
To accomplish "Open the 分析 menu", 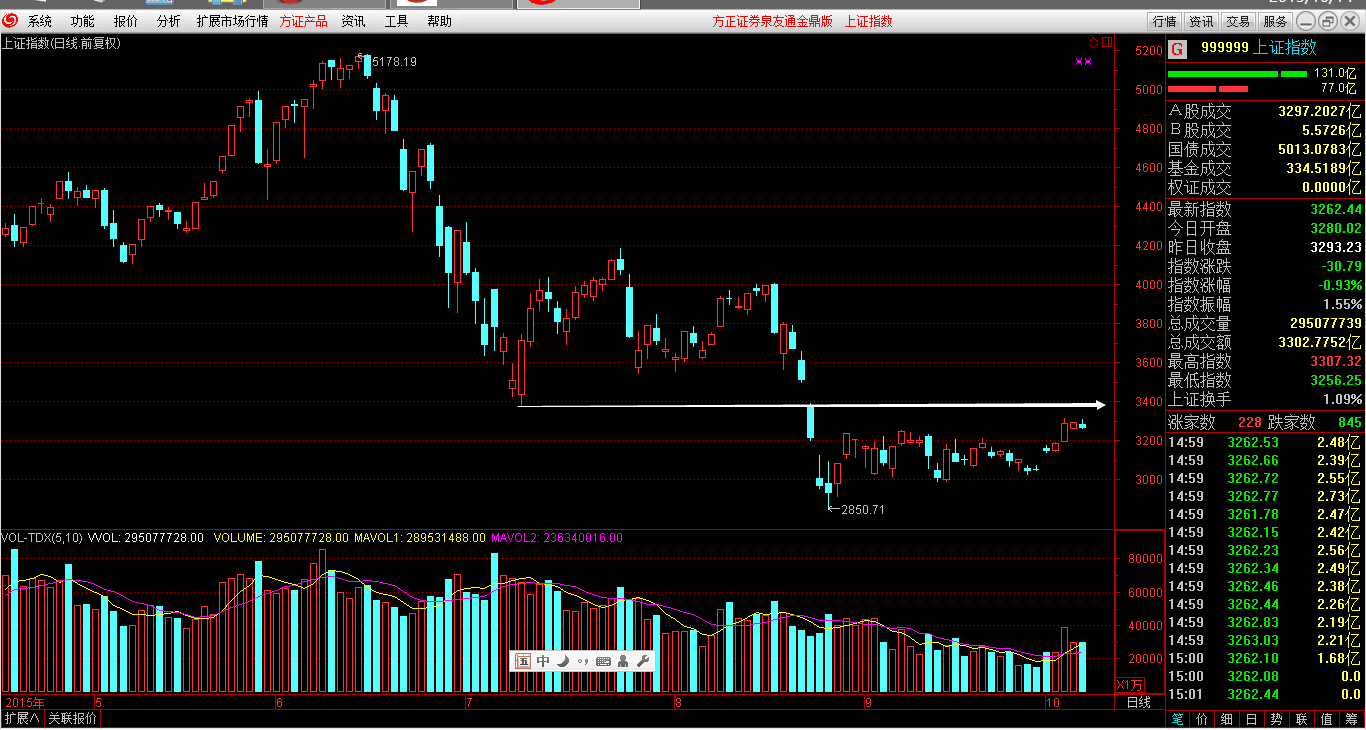I will pyautogui.click(x=169, y=21).
